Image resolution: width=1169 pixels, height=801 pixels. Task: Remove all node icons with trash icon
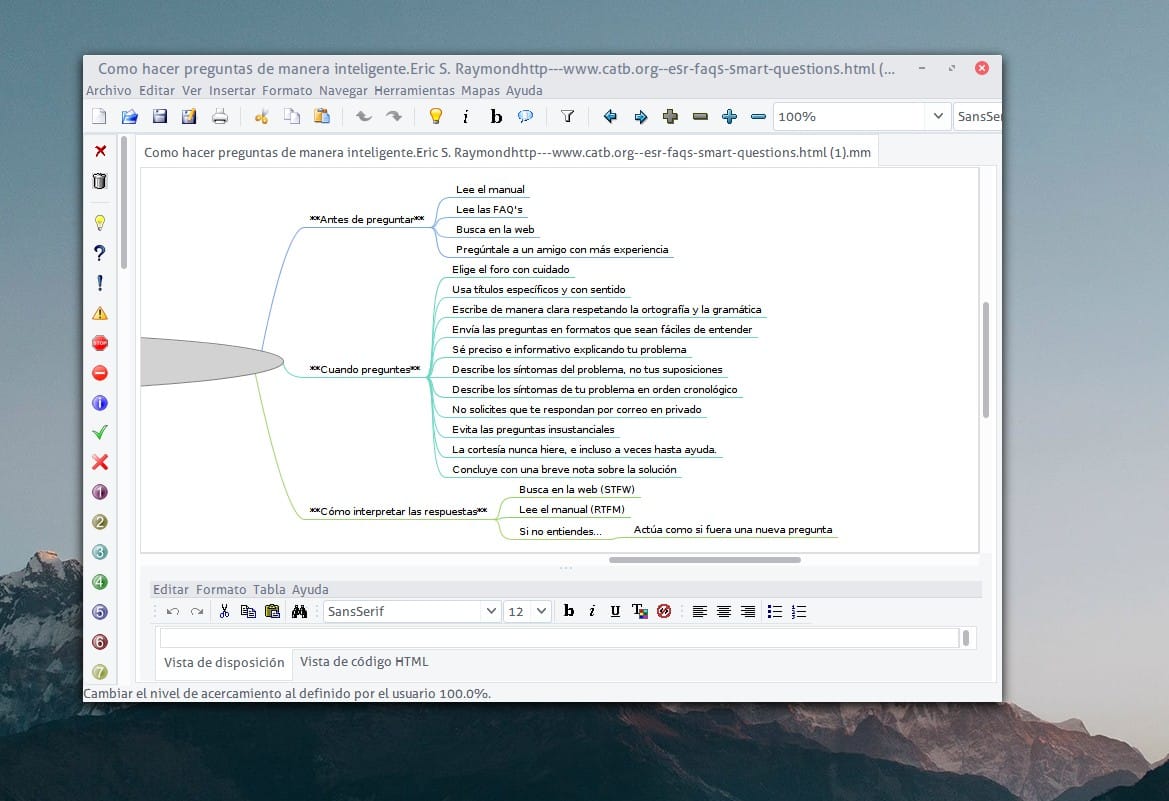coord(99,181)
